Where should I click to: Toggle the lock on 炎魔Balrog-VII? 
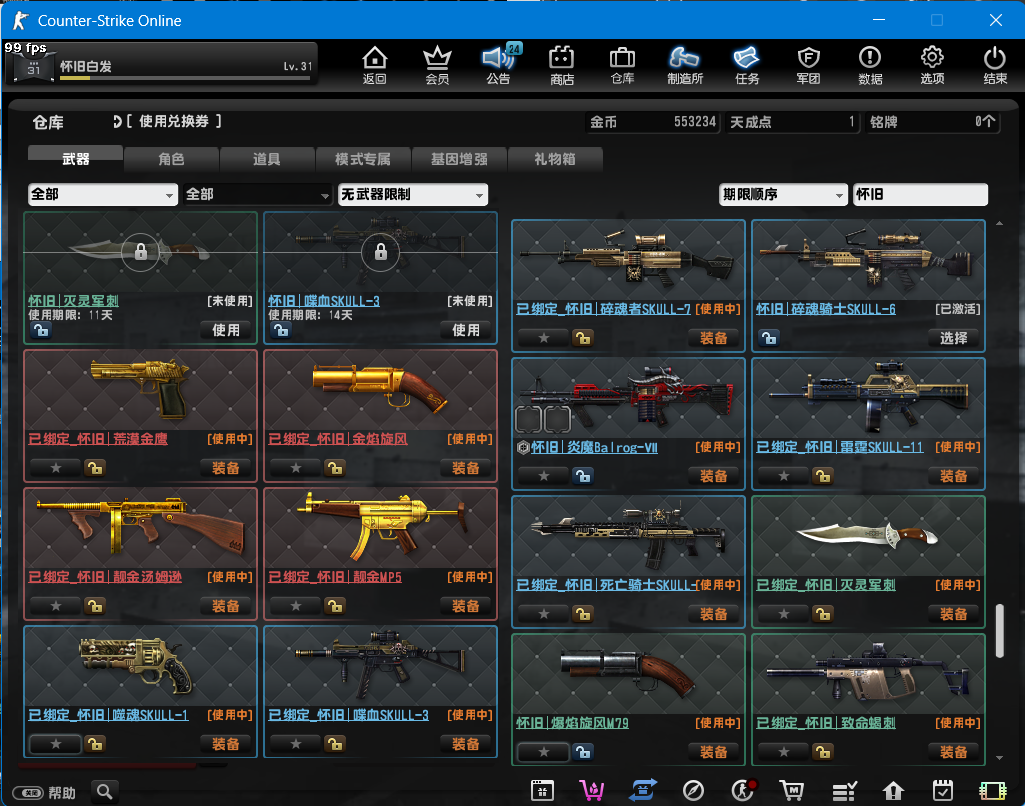(x=583, y=476)
